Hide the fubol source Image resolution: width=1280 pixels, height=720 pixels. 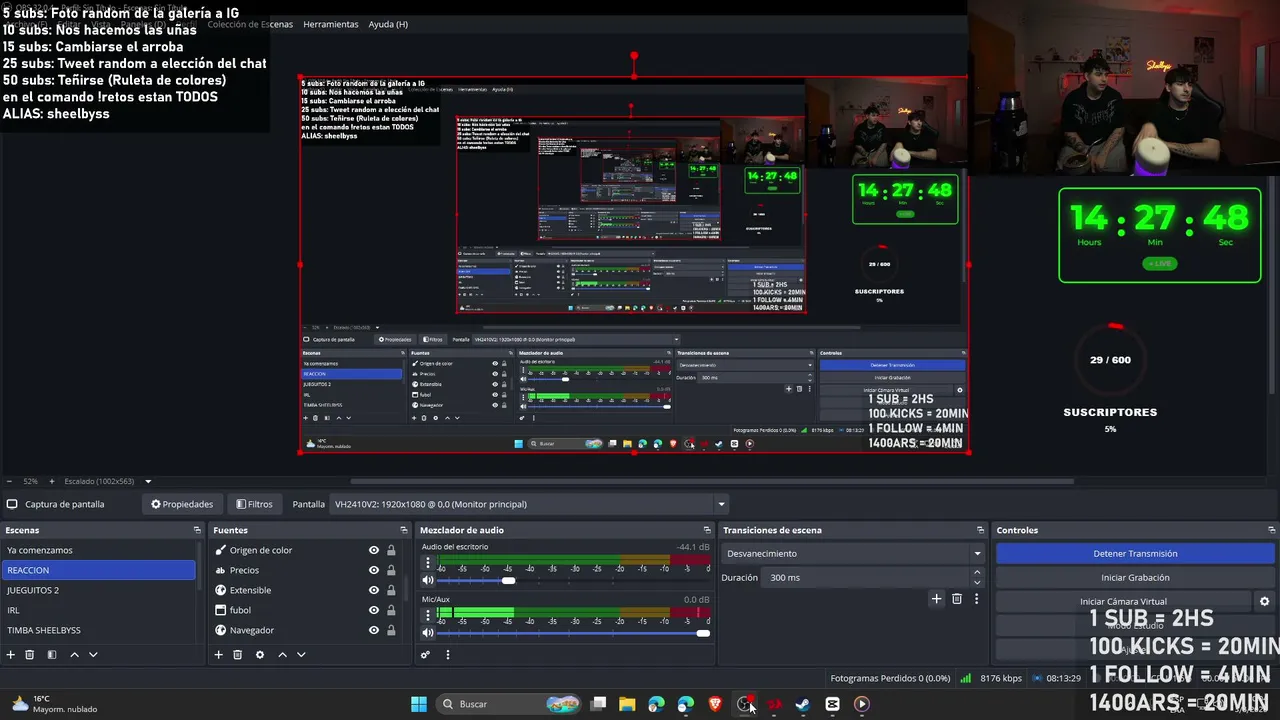pyautogui.click(x=374, y=610)
